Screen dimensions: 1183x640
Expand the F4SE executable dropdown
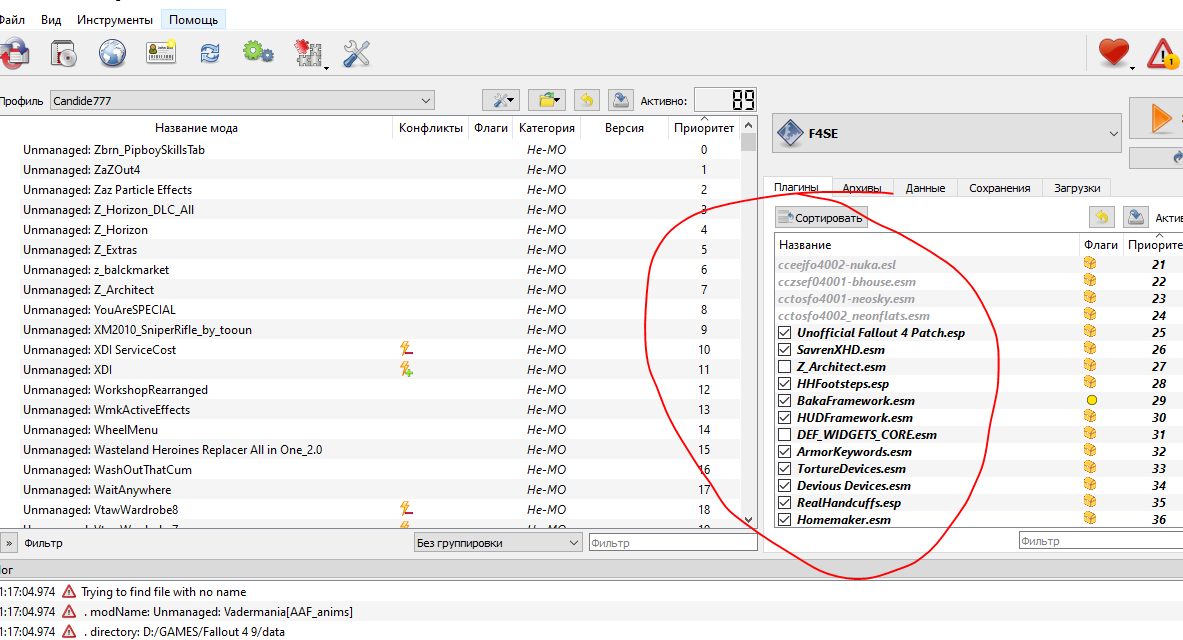coord(947,133)
